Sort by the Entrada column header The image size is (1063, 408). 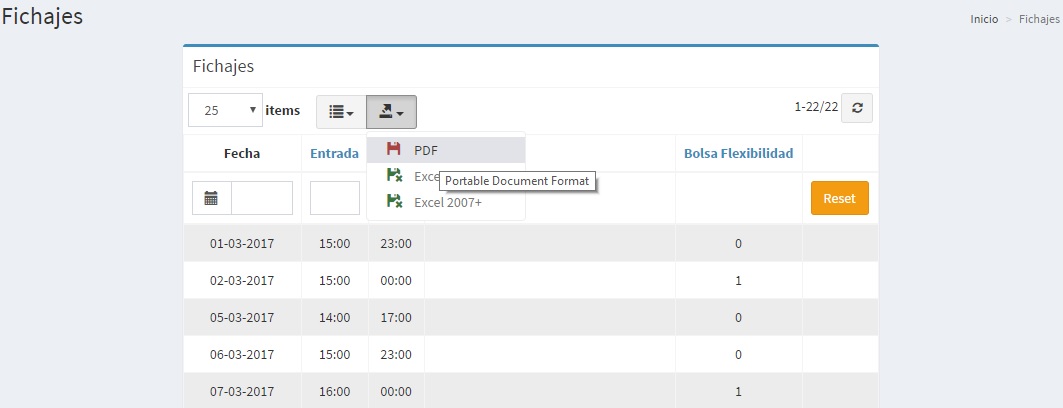(334, 153)
